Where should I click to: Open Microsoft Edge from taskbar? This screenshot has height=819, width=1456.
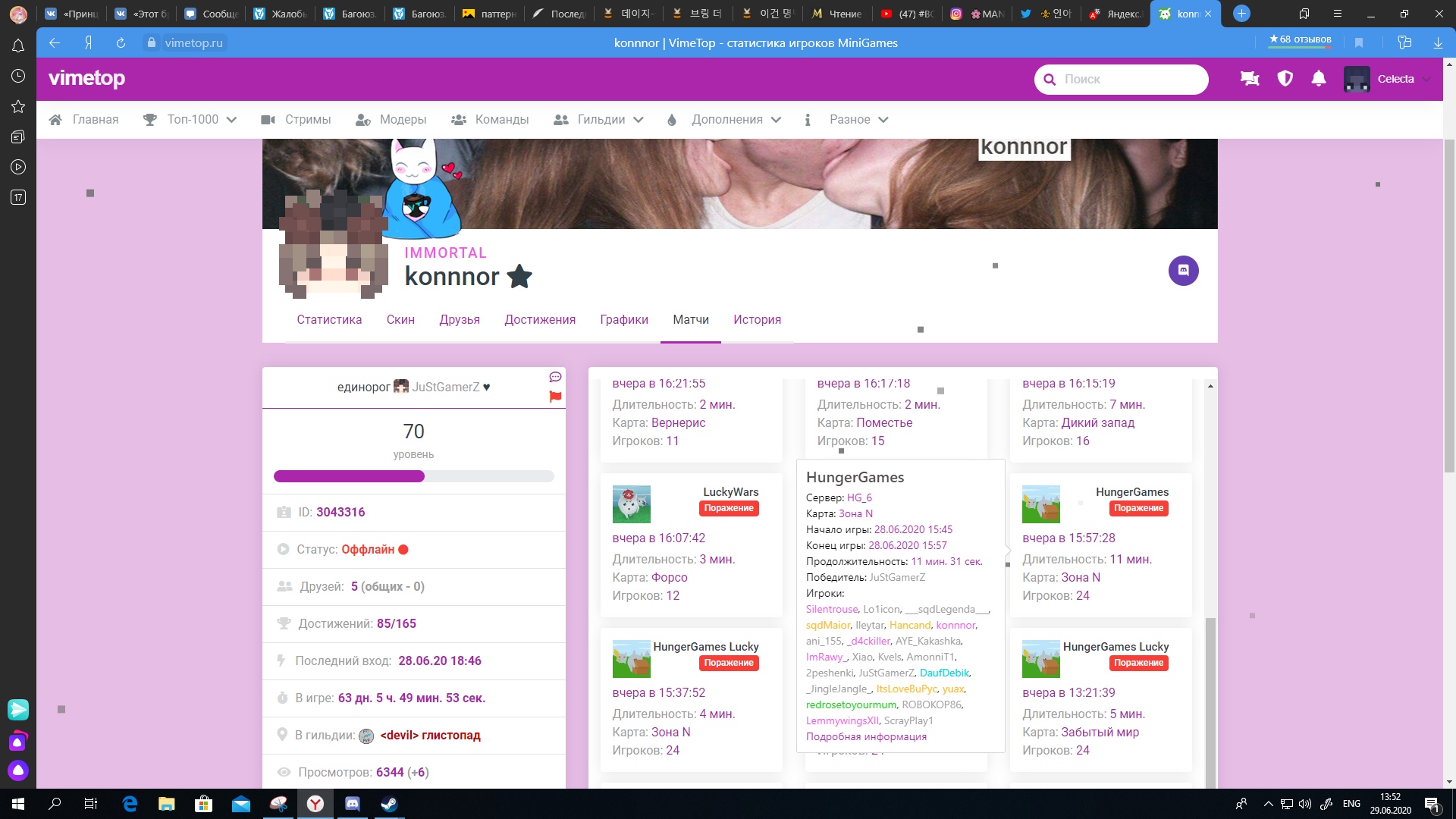coord(130,804)
